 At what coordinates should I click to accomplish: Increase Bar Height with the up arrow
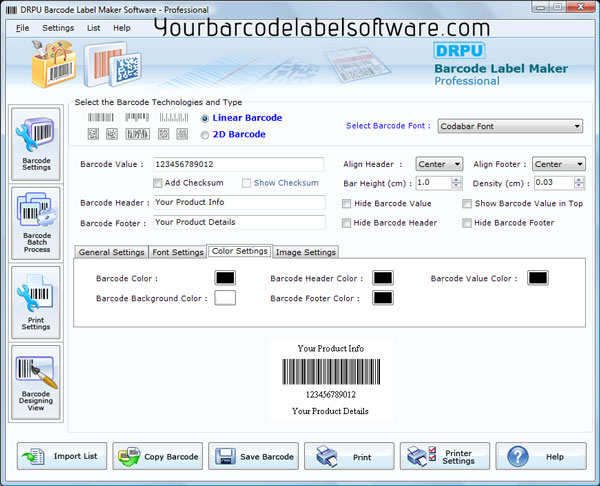pos(456,179)
